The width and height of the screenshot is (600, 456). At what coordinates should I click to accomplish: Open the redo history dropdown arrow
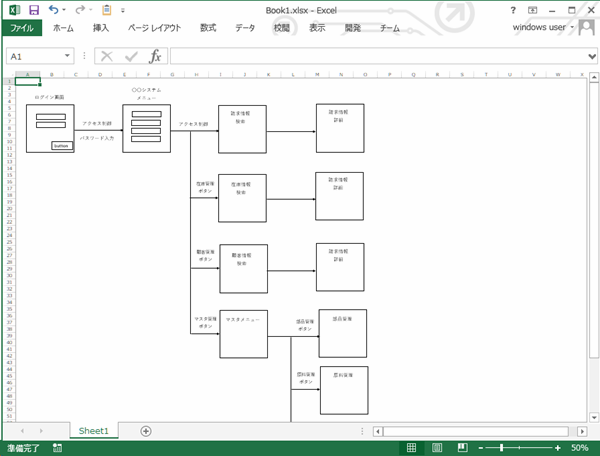pyautogui.click(x=91, y=10)
